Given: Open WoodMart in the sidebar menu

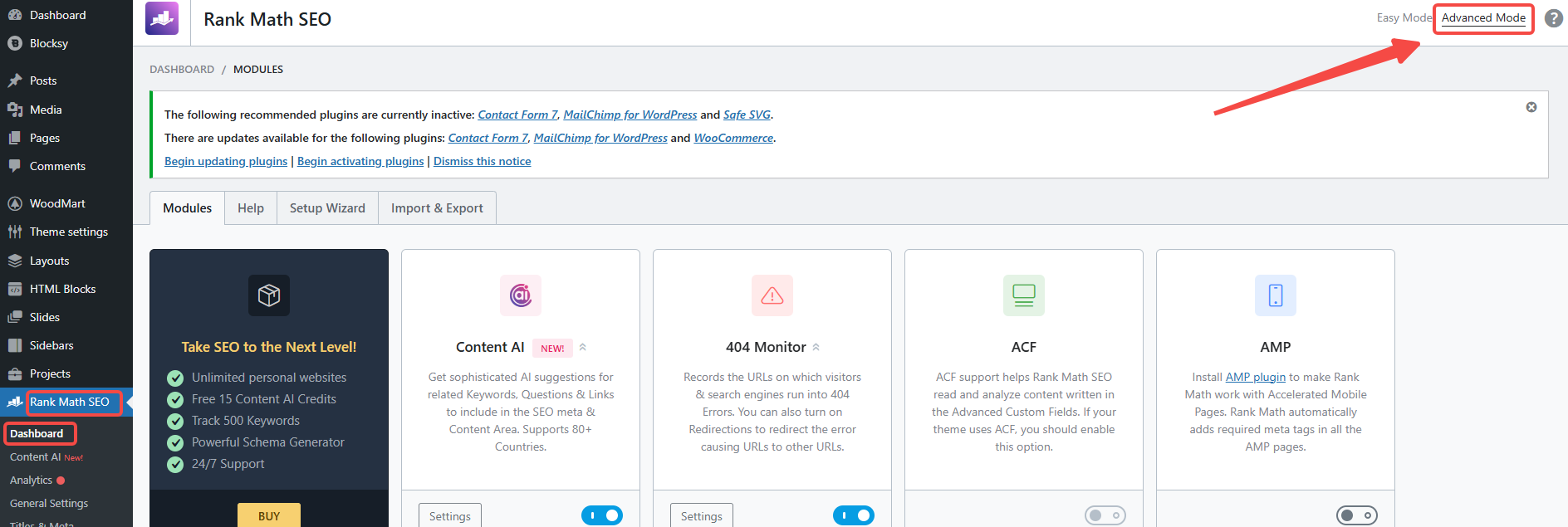Looking at the screenshot, I should (57, 203).
